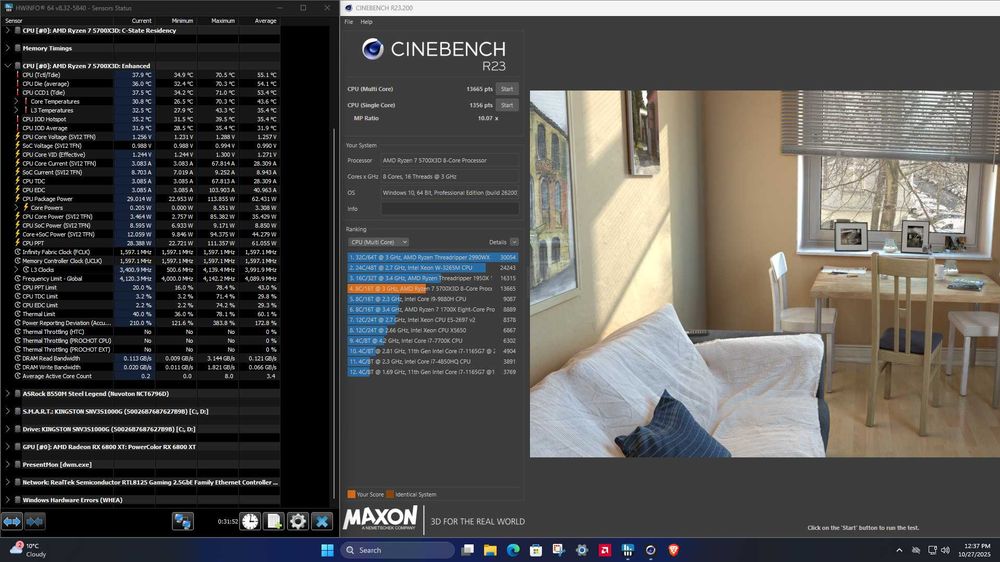
Task: Click the Cinebench logo sphere icon
Action: [x=372, y=48]
